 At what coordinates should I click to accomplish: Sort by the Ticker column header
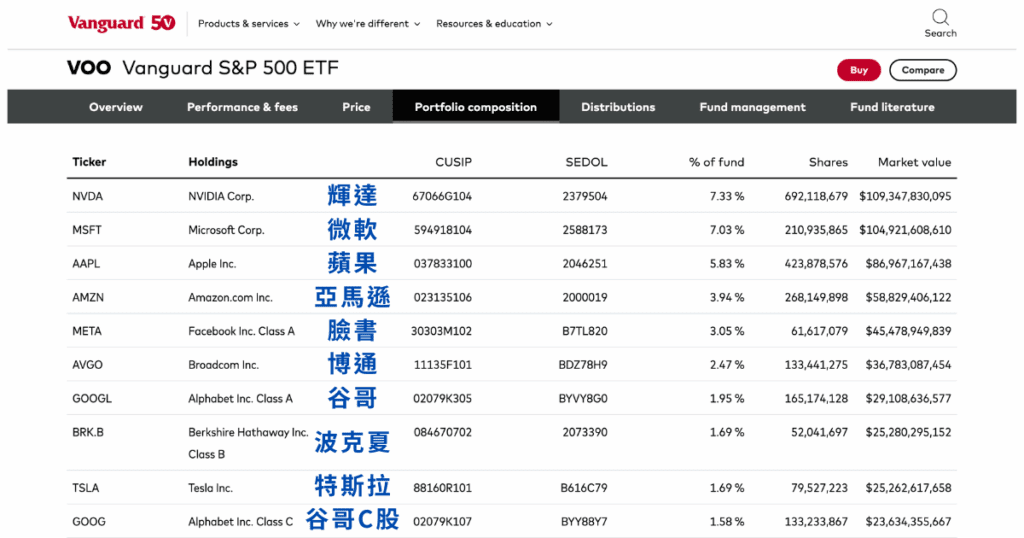89,162
